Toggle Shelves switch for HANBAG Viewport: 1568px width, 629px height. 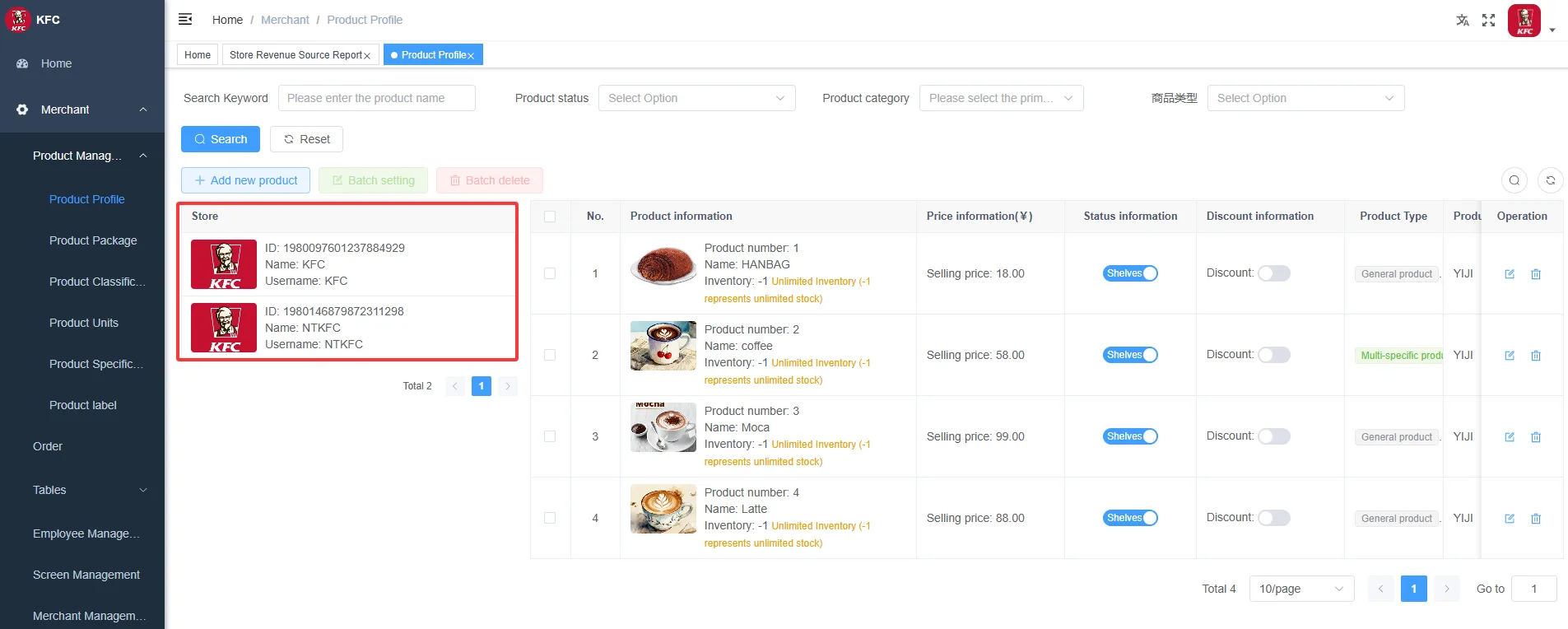tap(1130, 273)
